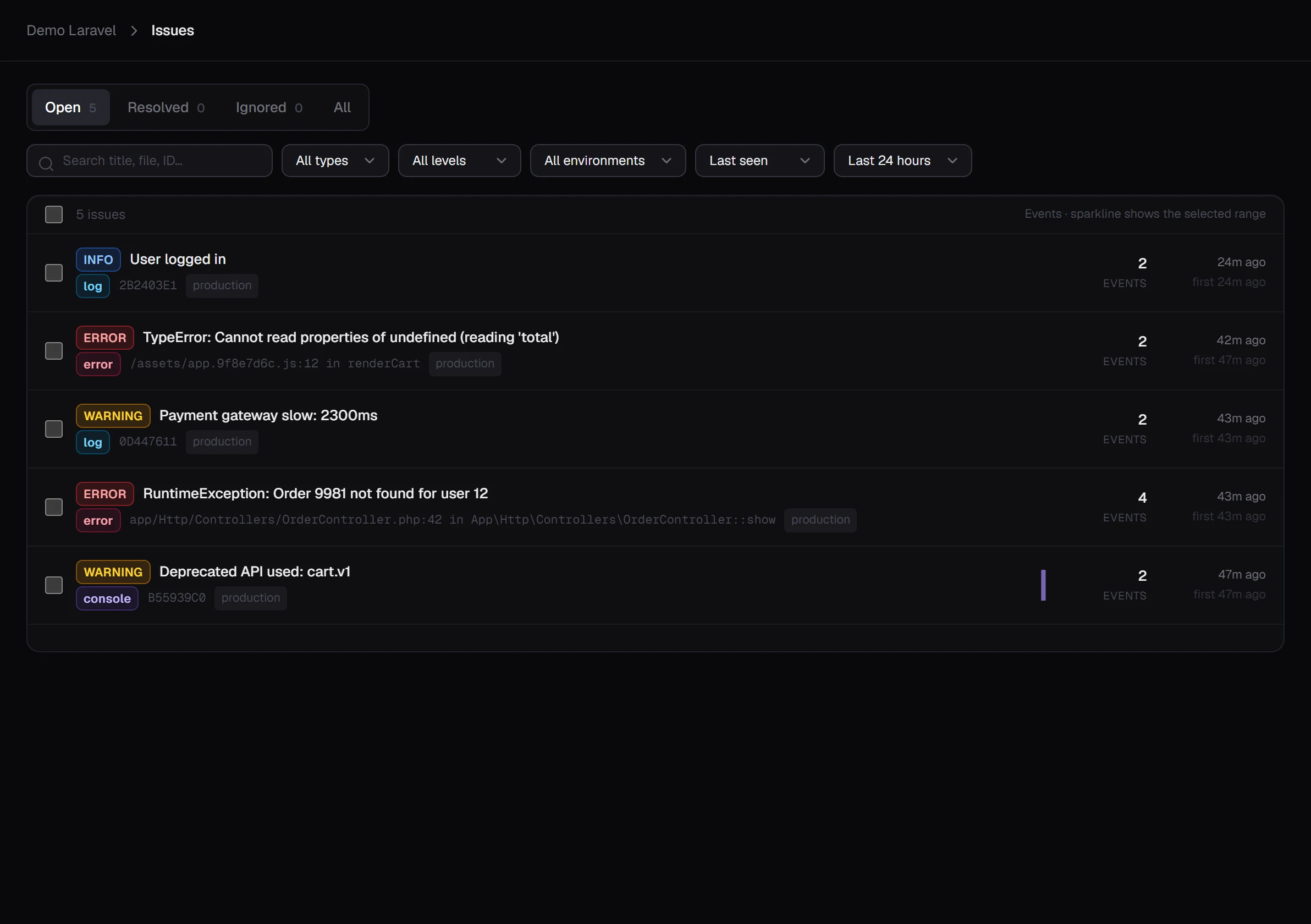The height and width of the screenshot is (924, 1311).
Task: Open Deprecated API used: cart.v1 issue
Action: 255,571
